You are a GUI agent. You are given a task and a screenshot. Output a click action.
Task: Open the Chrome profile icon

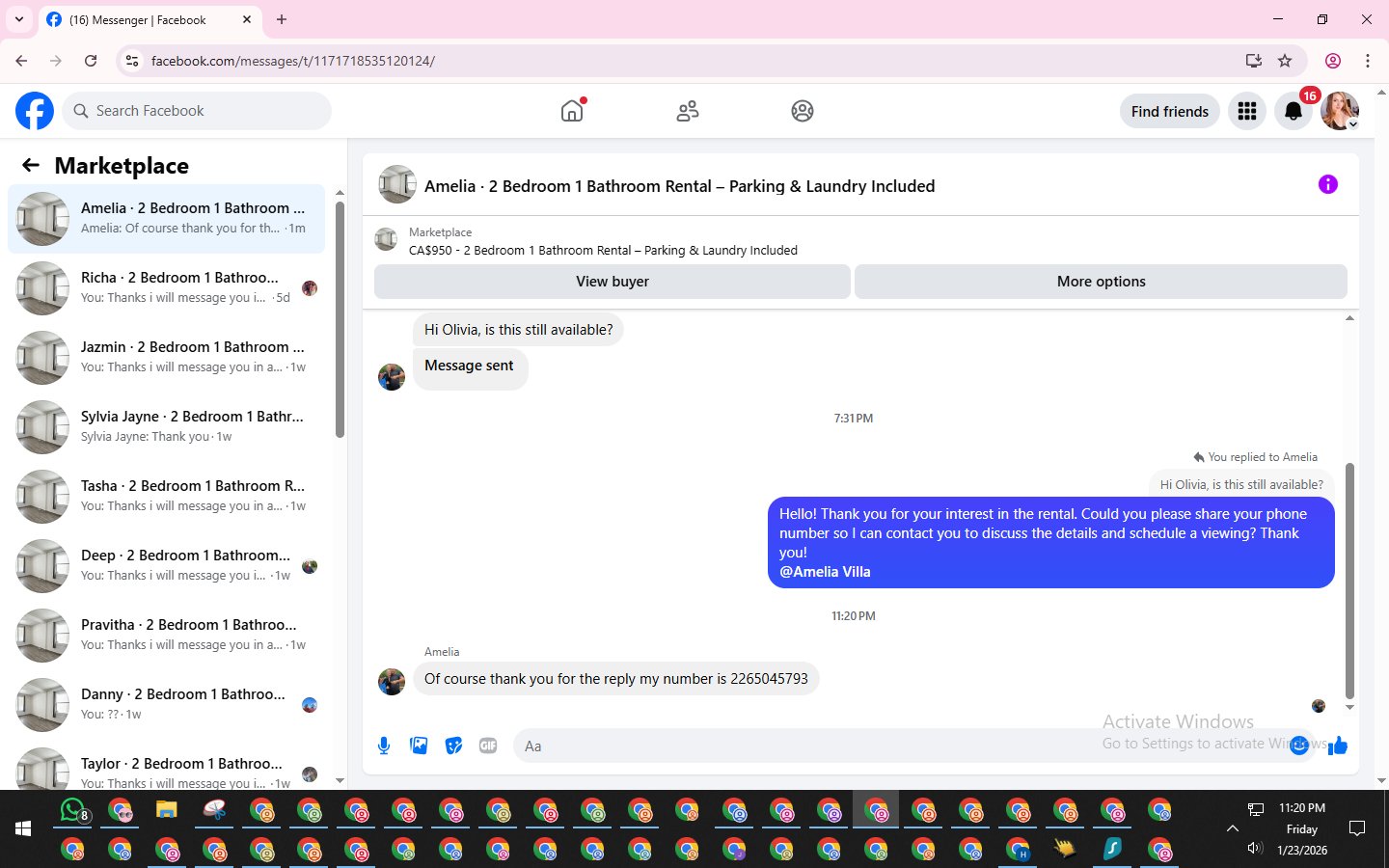point(1333,61)
